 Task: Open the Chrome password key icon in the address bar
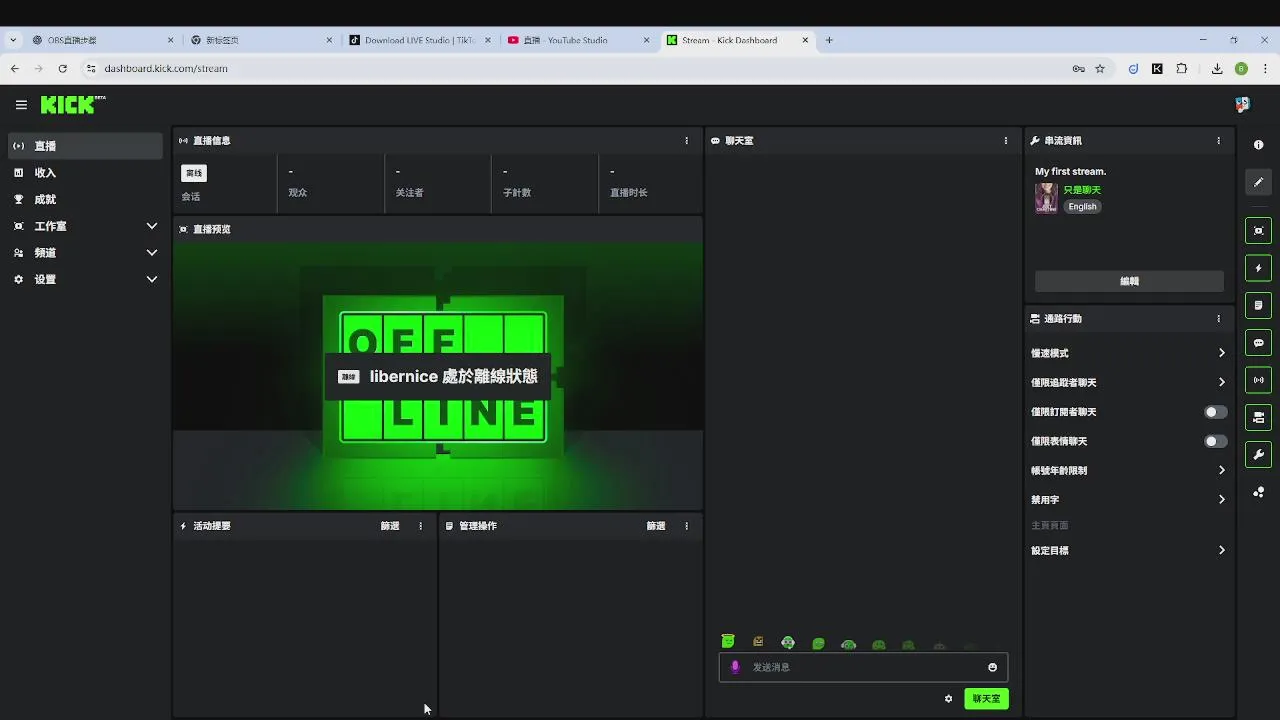pyautogui.click(x=1078, y=69)
